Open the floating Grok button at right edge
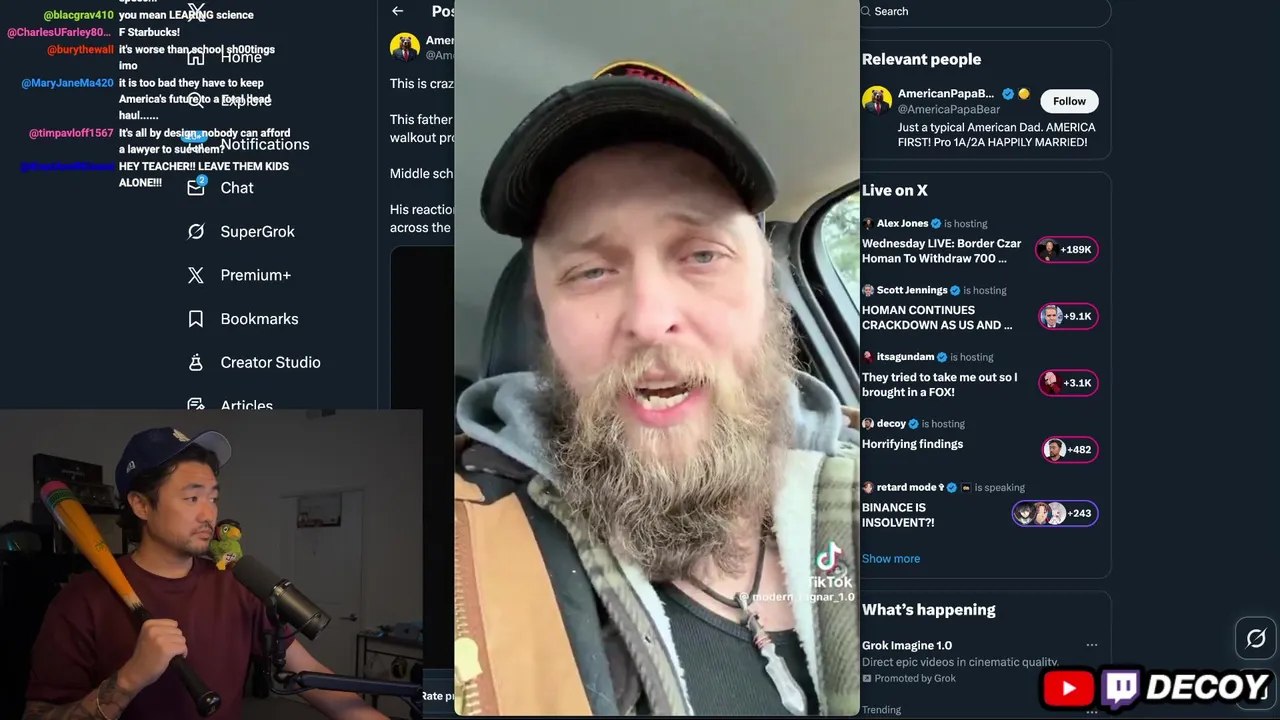 click(x=1256, y=638)
